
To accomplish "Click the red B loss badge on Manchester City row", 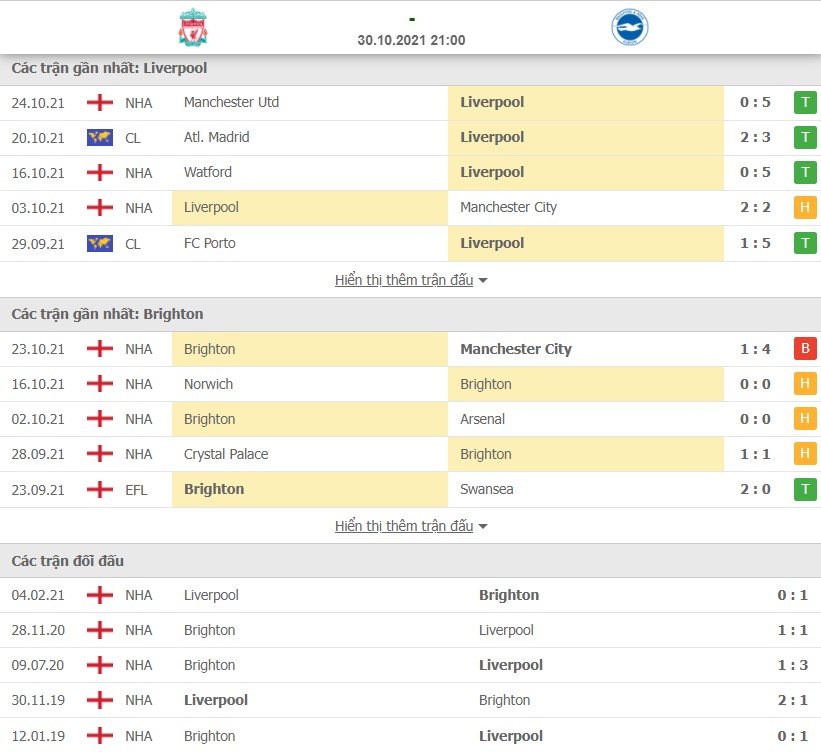I will [x=805, y=349].
